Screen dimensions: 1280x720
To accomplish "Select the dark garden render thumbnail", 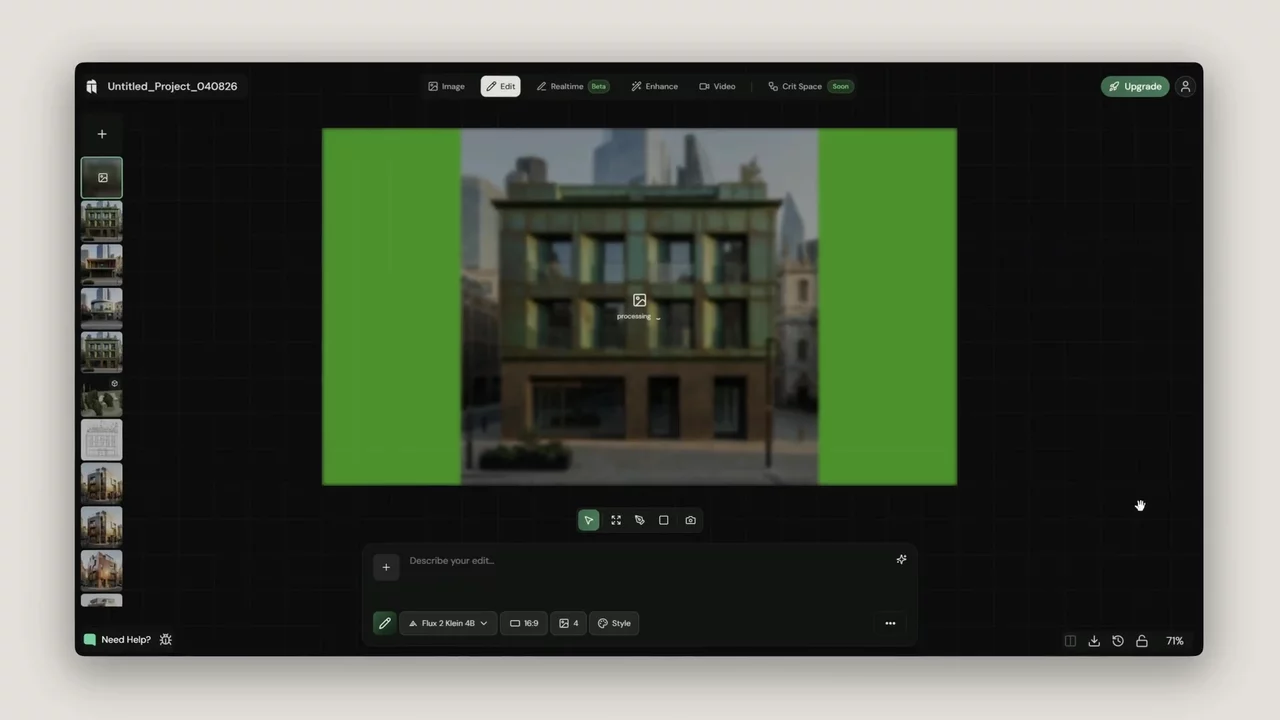I will [102, 397].
